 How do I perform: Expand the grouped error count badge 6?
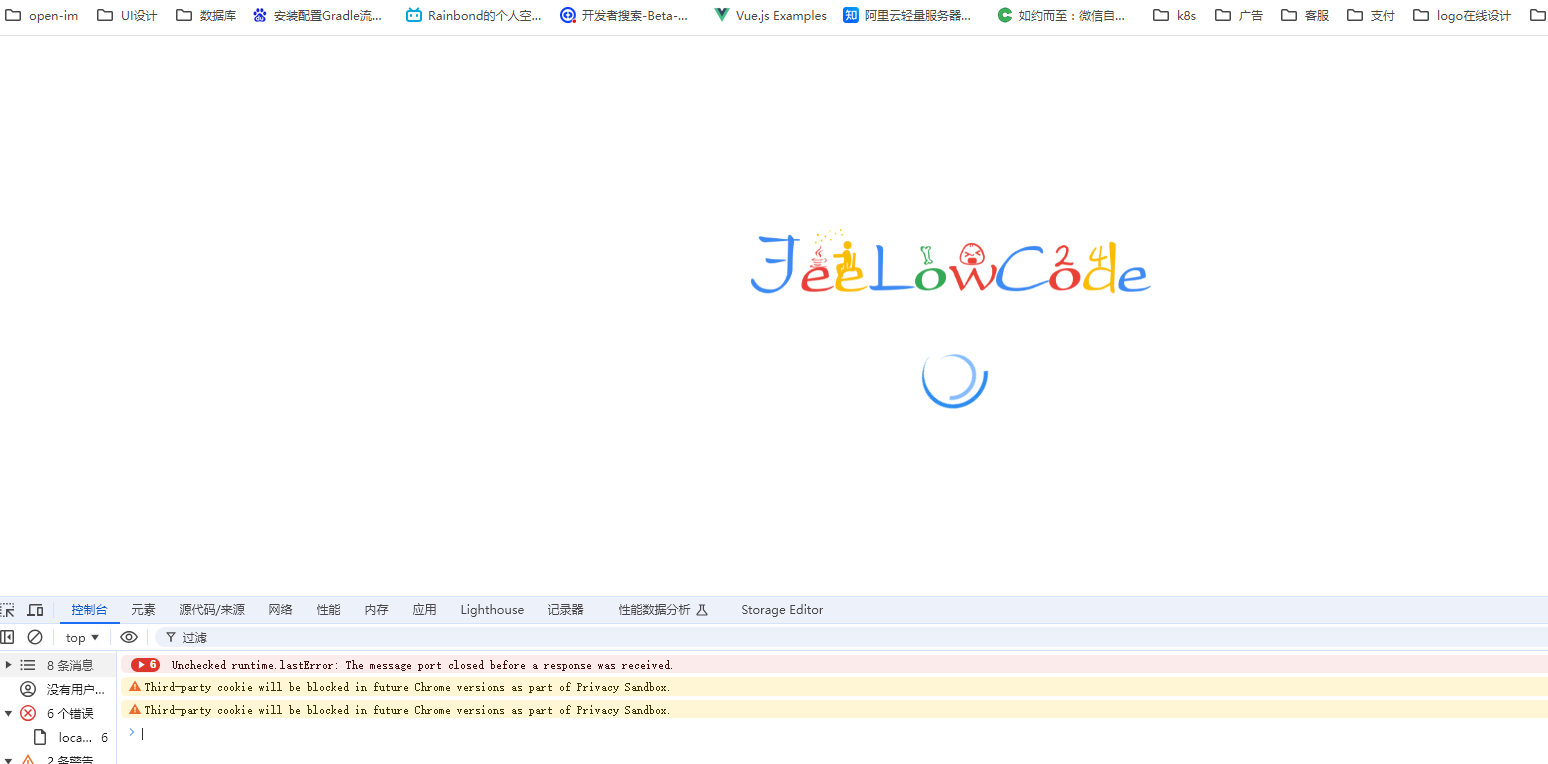146,665
